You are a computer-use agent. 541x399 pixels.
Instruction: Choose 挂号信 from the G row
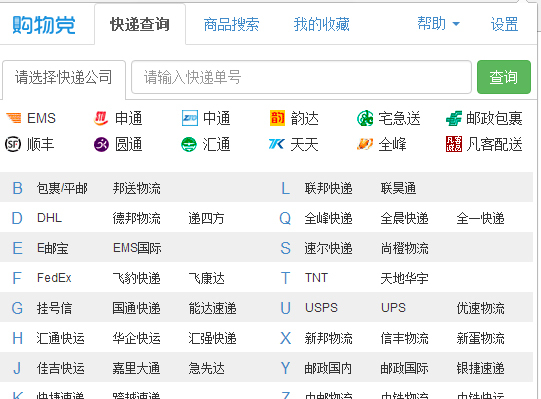pos(55,308)
